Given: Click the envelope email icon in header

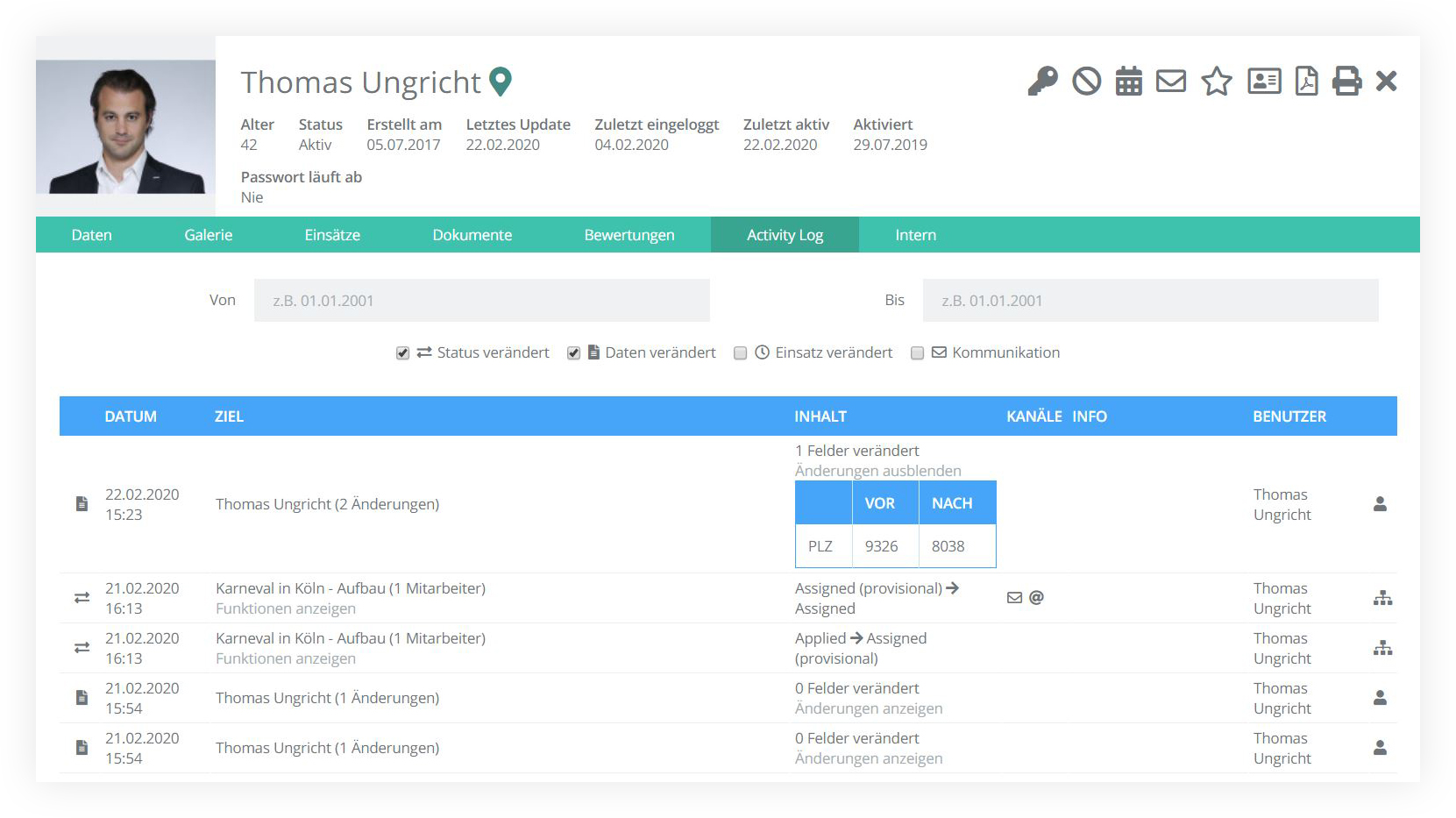Looking at the screenshot, I should [1171, 82].
